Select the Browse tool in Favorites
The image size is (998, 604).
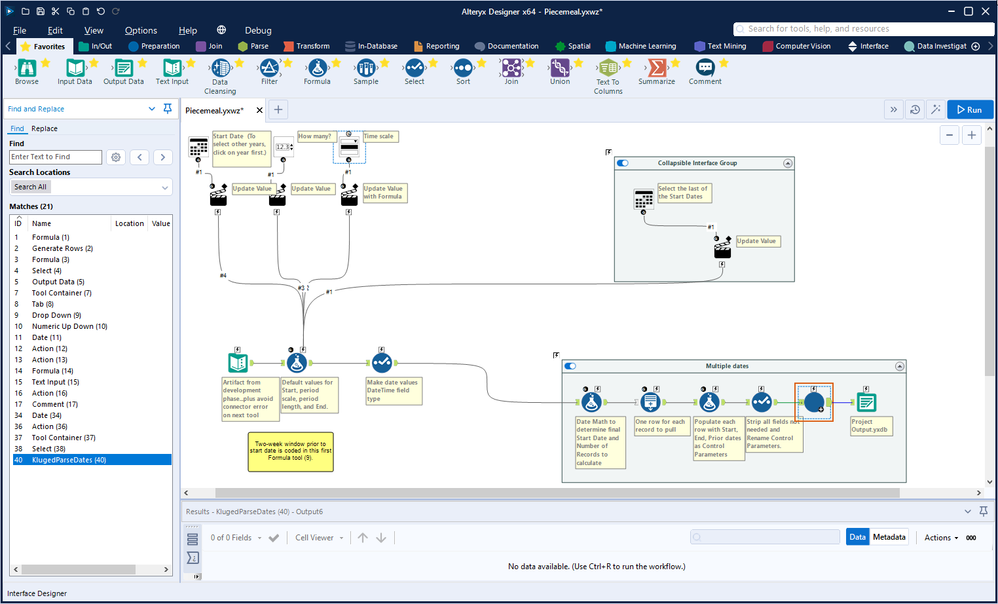coord(27,69)
